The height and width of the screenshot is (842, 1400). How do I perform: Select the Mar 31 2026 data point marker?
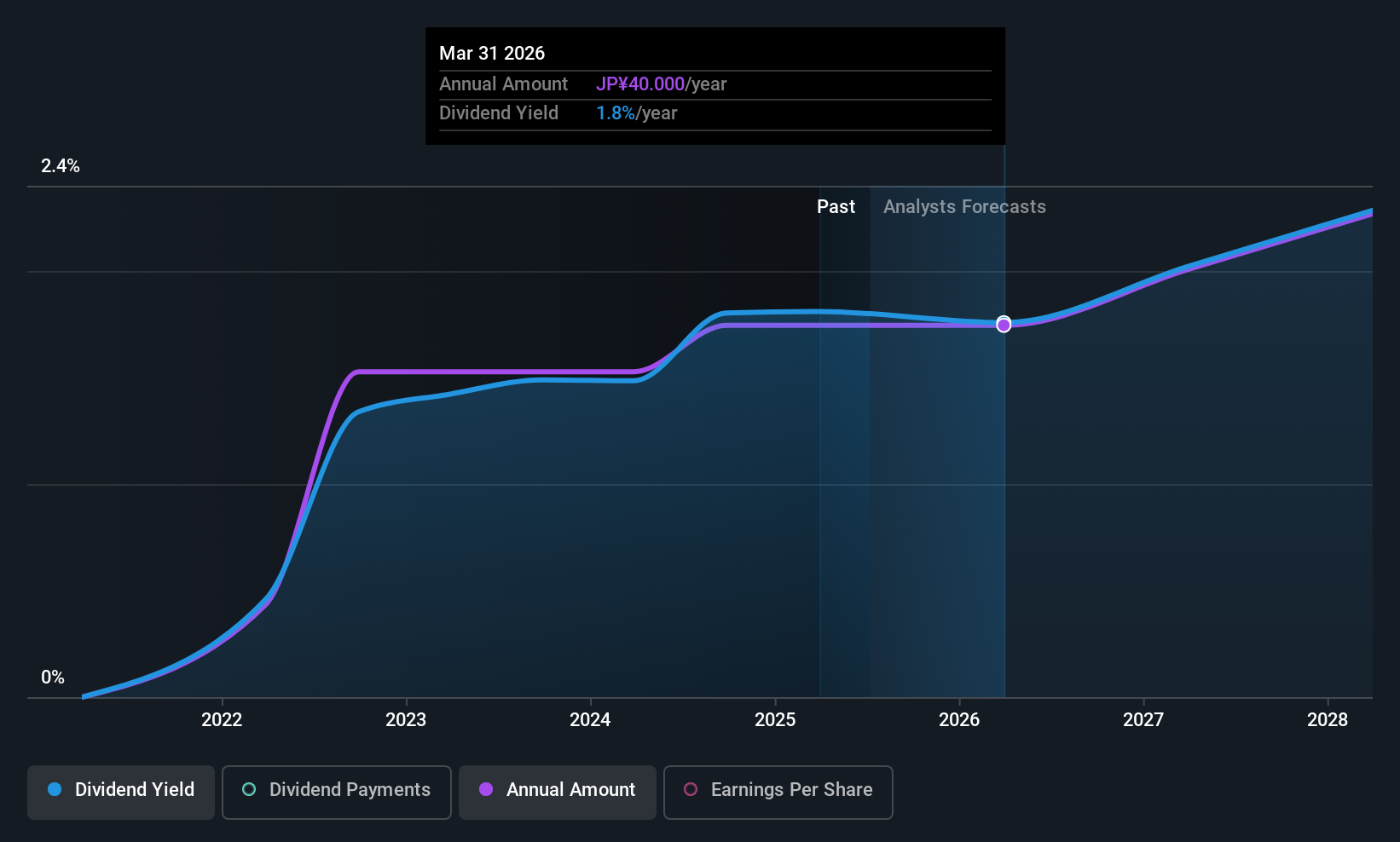tap(1004, 324)
